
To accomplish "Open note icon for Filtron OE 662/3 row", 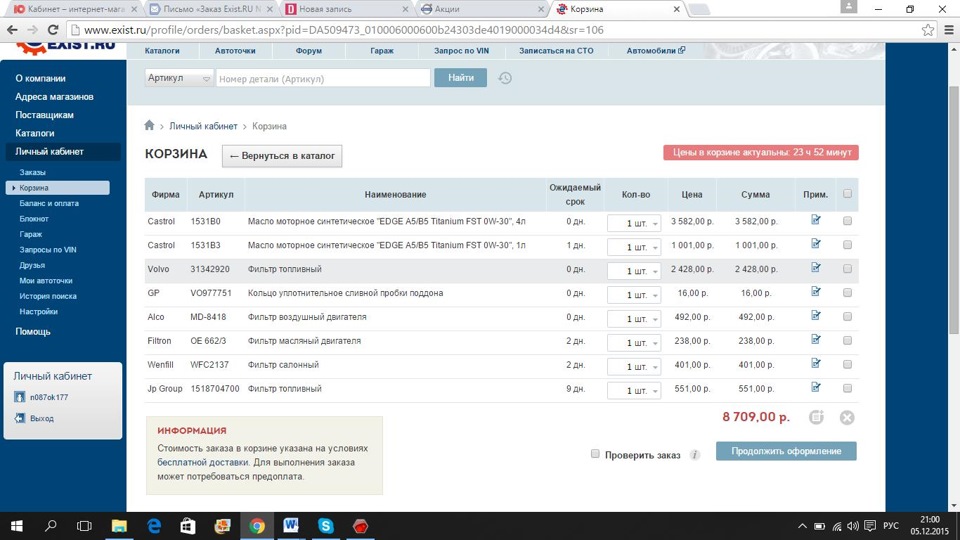I will click(816, 339).
